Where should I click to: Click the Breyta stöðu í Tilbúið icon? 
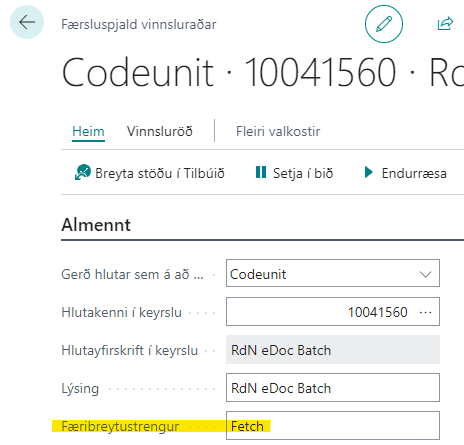point(83,172)
